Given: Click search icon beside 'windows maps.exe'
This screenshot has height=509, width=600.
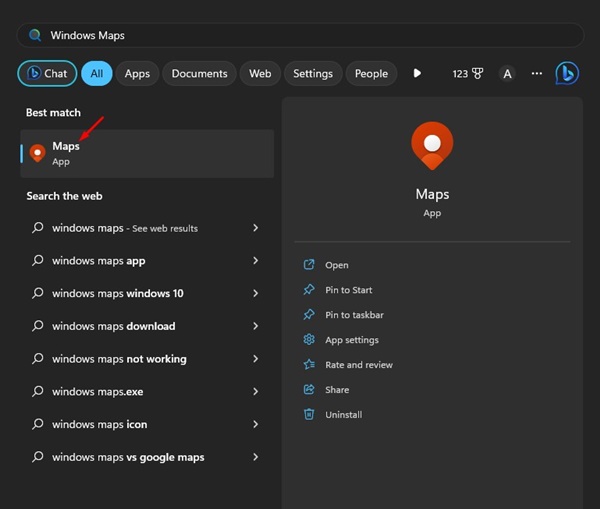Looking at the screenshot, I should pyautogui.click(x=38, y=392).
